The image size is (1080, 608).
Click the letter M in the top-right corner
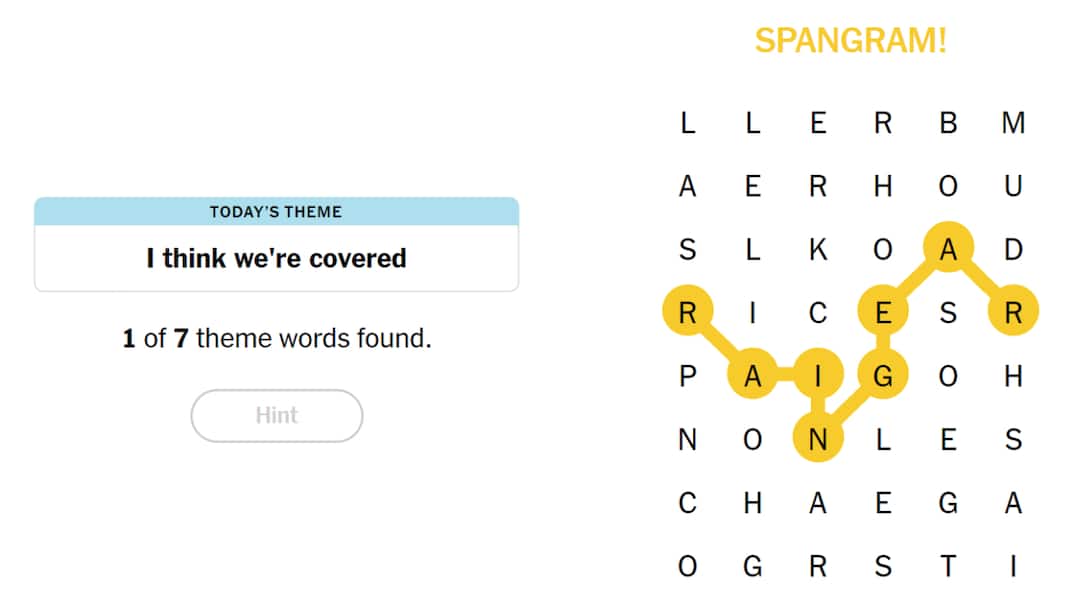[x=1013, y=123]
